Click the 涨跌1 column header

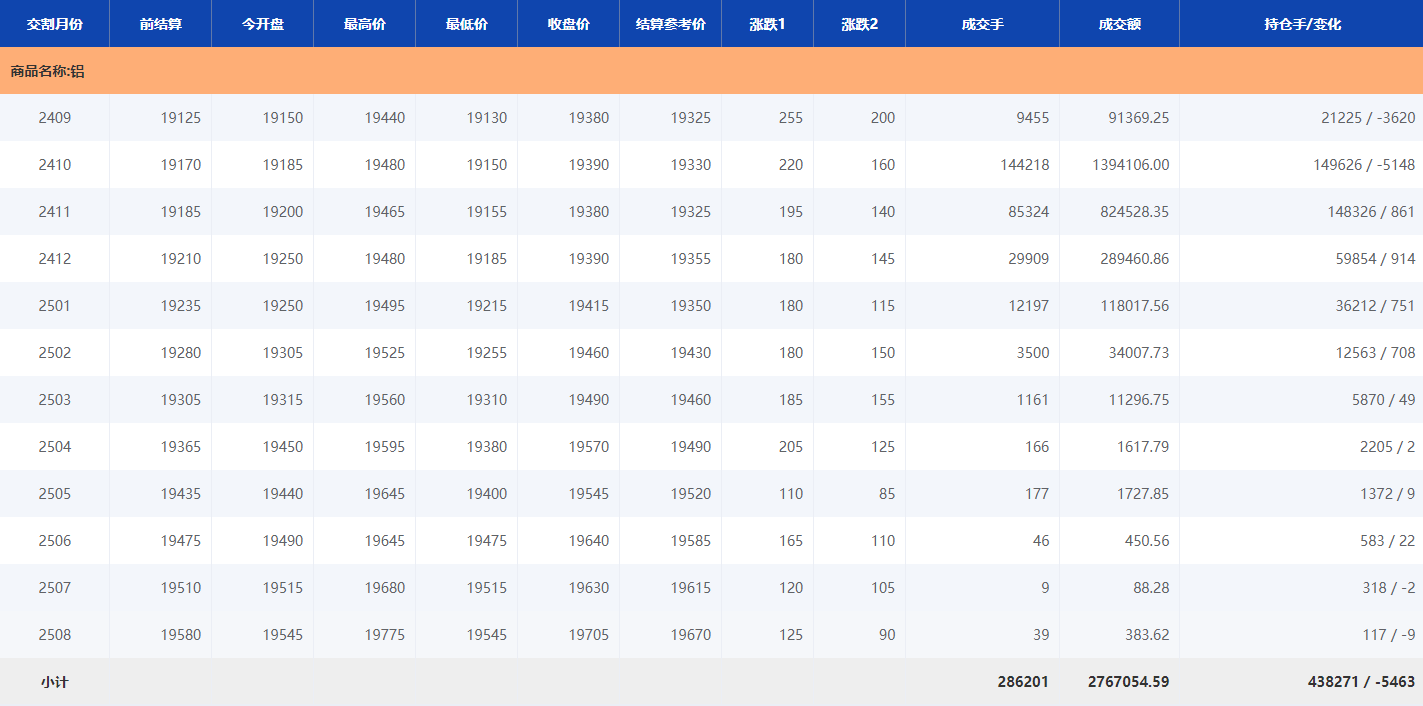click(x=767, y=24)
